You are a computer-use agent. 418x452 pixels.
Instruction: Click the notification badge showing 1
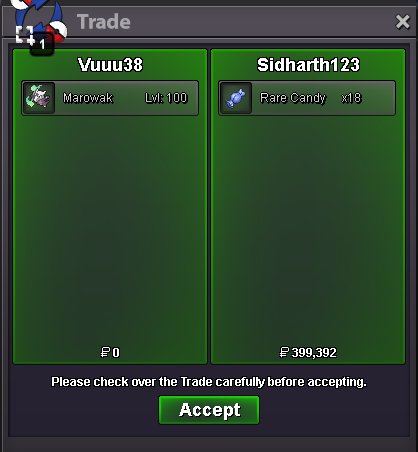(x=42, y=44)
